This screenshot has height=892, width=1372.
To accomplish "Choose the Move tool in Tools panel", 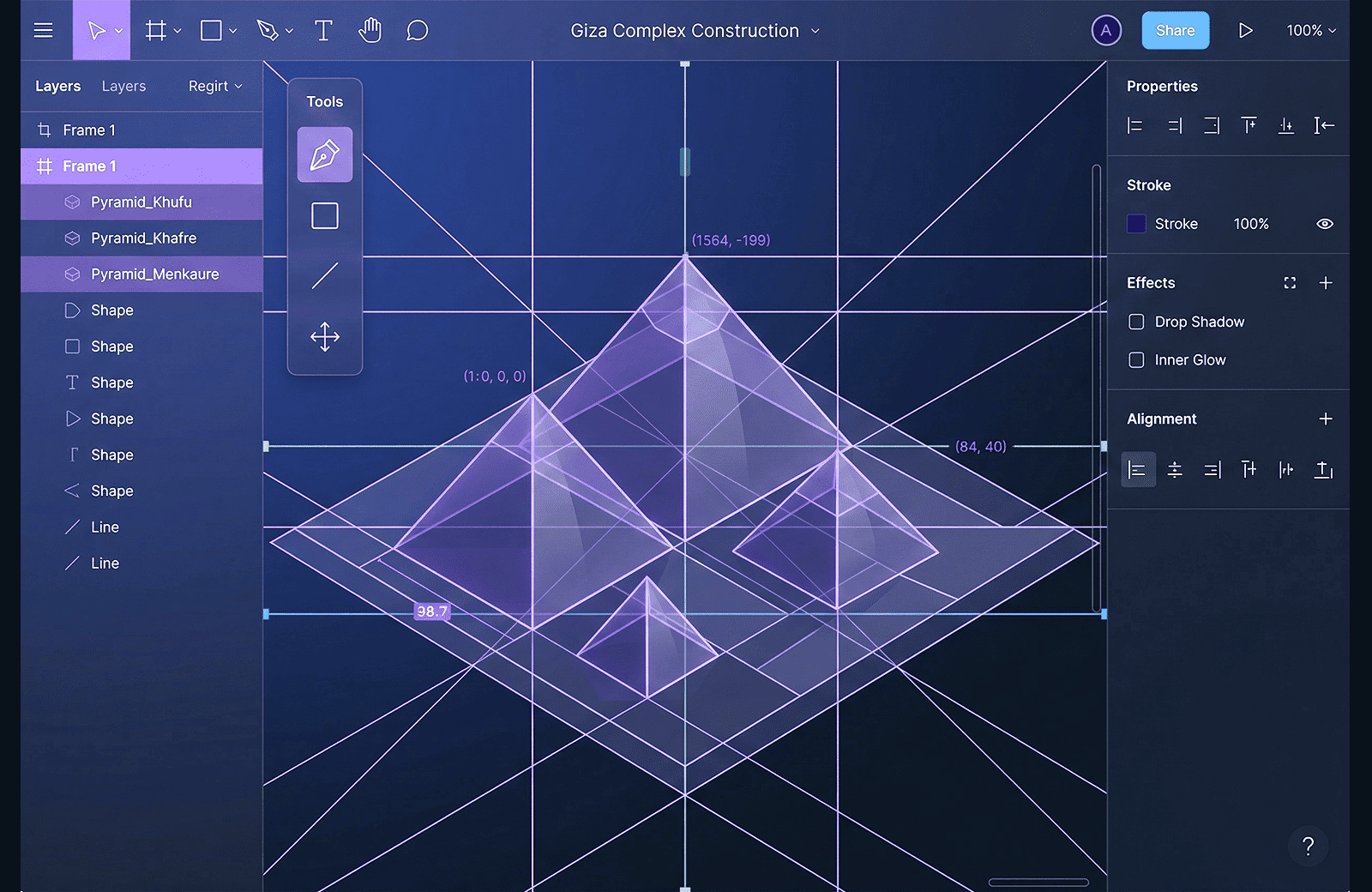I will 324,336.
